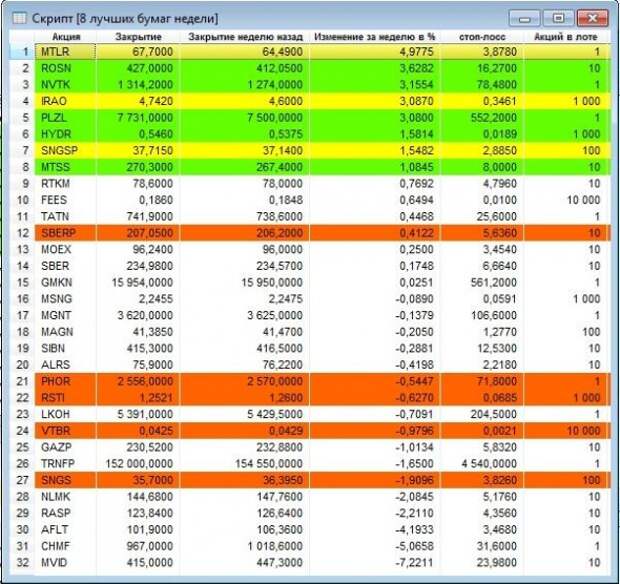This screenshot has height=584, width=620.
Task: Select the ALRS ticker cell
Action: pos(66,365)
